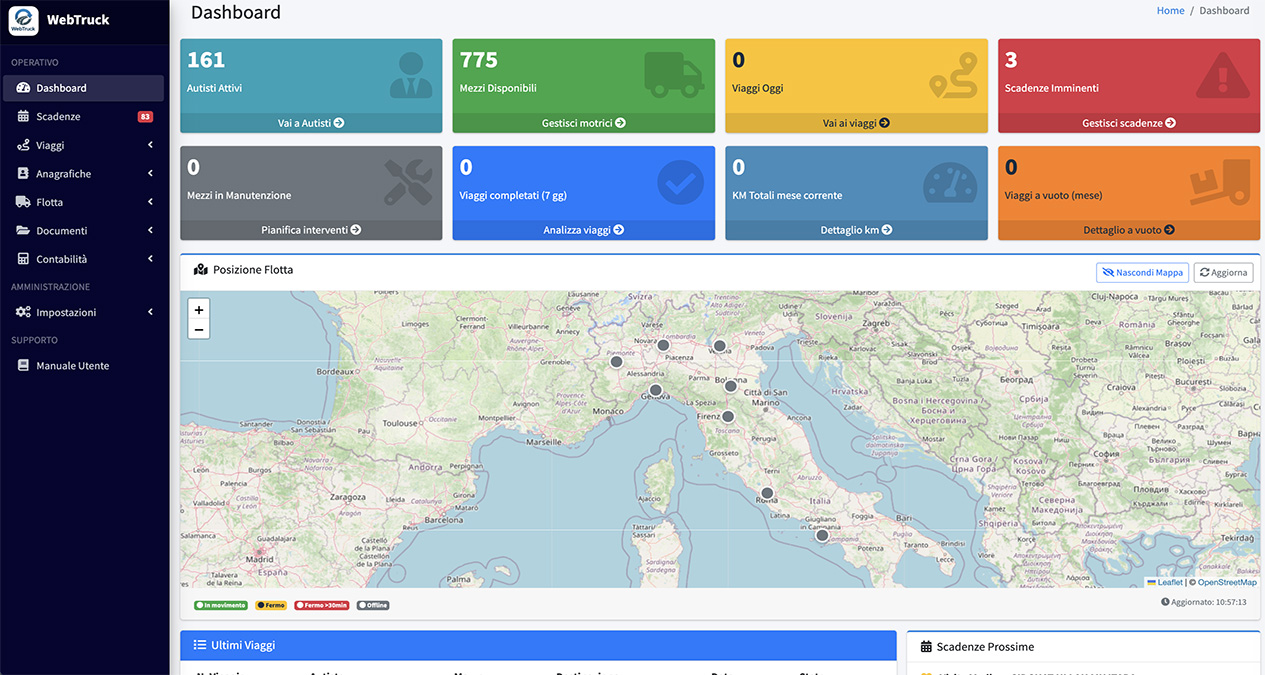The width and height of the screenshot is (1265, 675).
Task: Click the route icon on Viaggi Oggi card
Action: coord(952,76)
